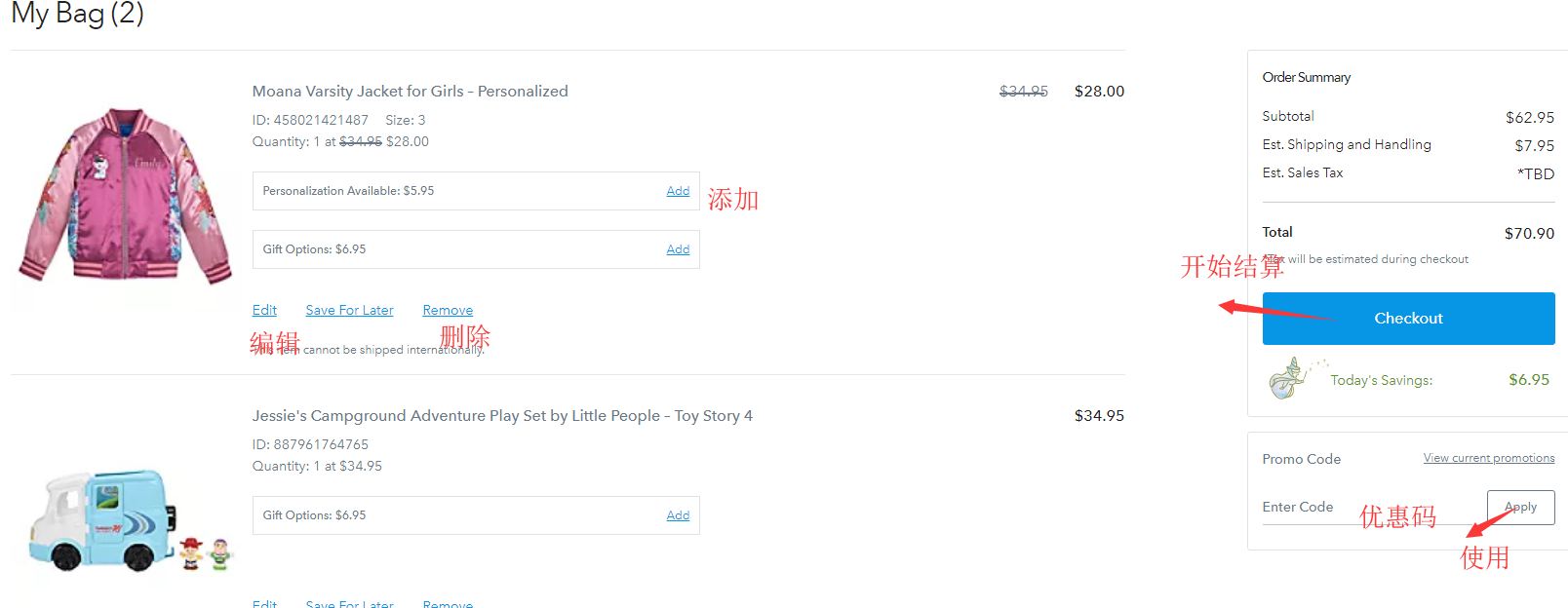1568x608 pixels.
Task: Edit the Jessie's Campground play set item
Action: (x=264, y=603)
